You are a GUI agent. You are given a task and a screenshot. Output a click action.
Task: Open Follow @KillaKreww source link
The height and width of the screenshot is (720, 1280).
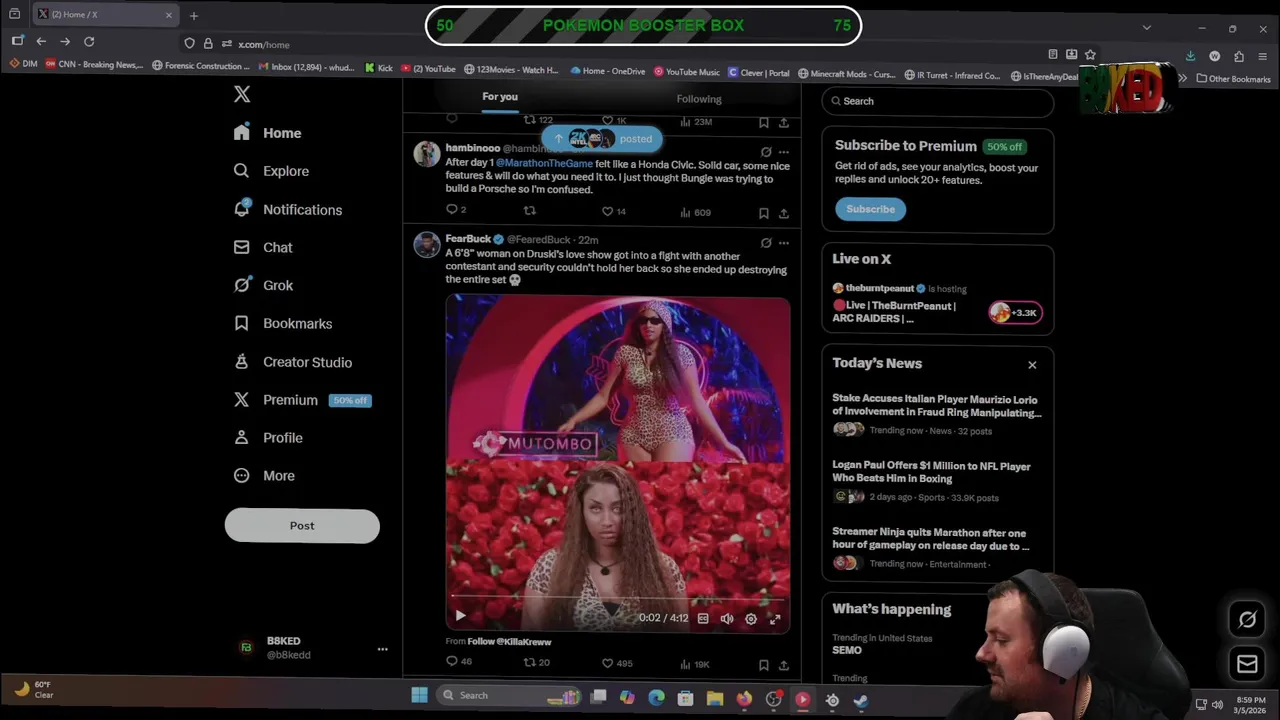(509, 642)
